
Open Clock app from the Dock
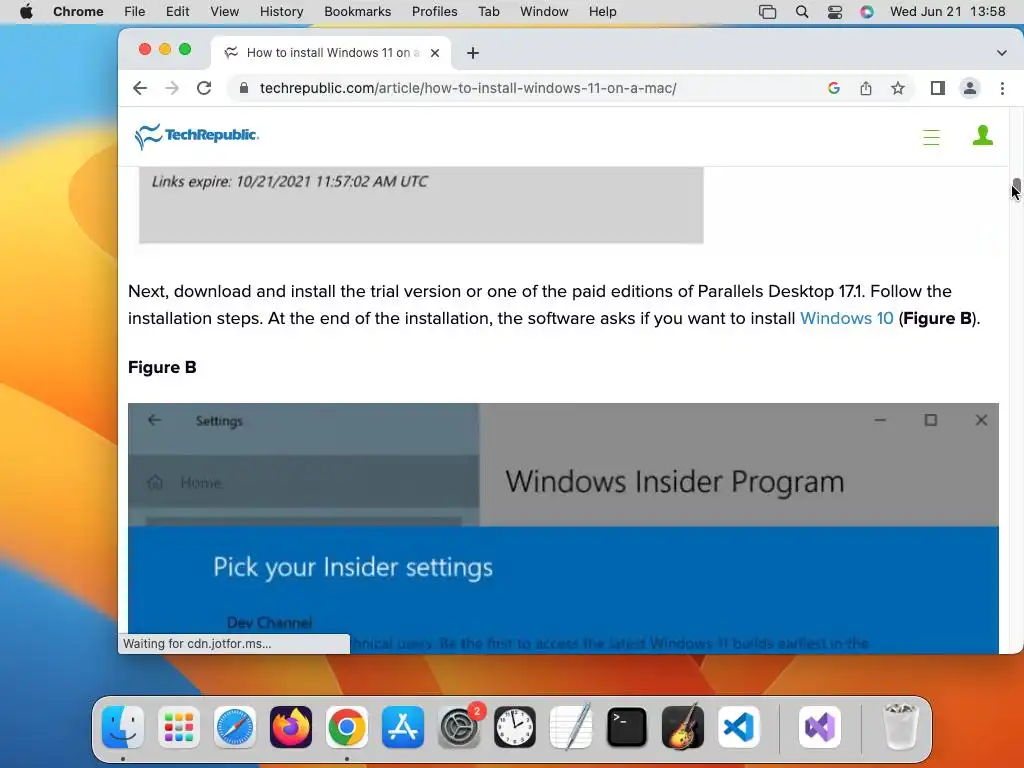coord(515,727)
